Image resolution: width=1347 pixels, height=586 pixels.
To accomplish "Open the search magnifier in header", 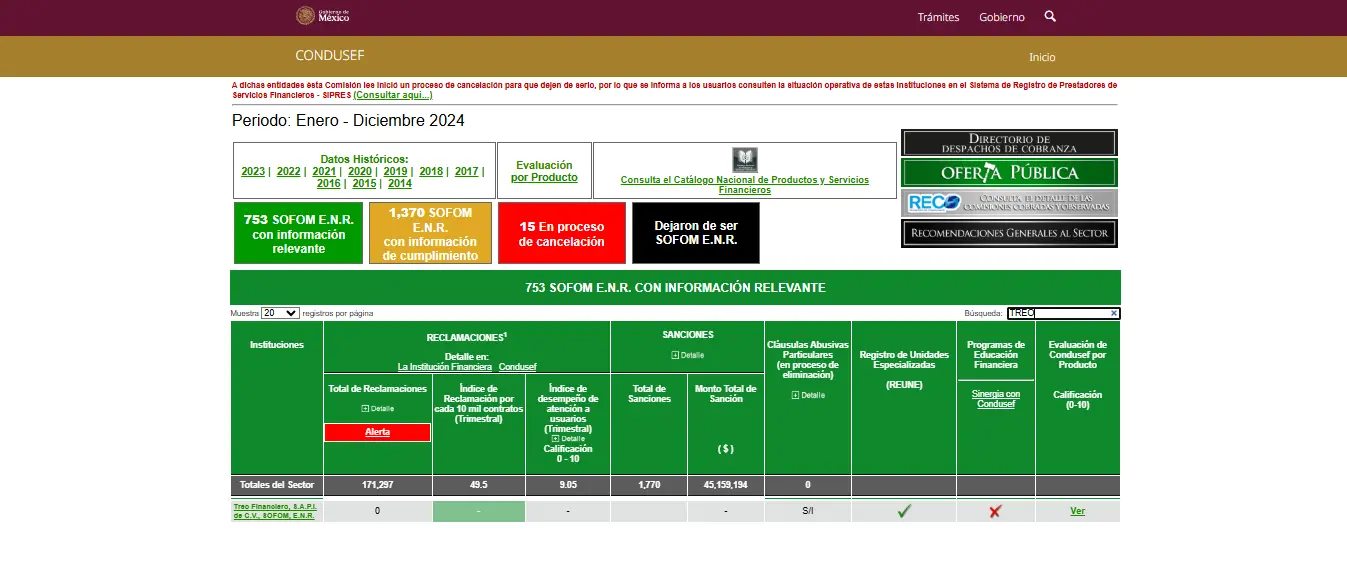I will tap(1050, 16).
